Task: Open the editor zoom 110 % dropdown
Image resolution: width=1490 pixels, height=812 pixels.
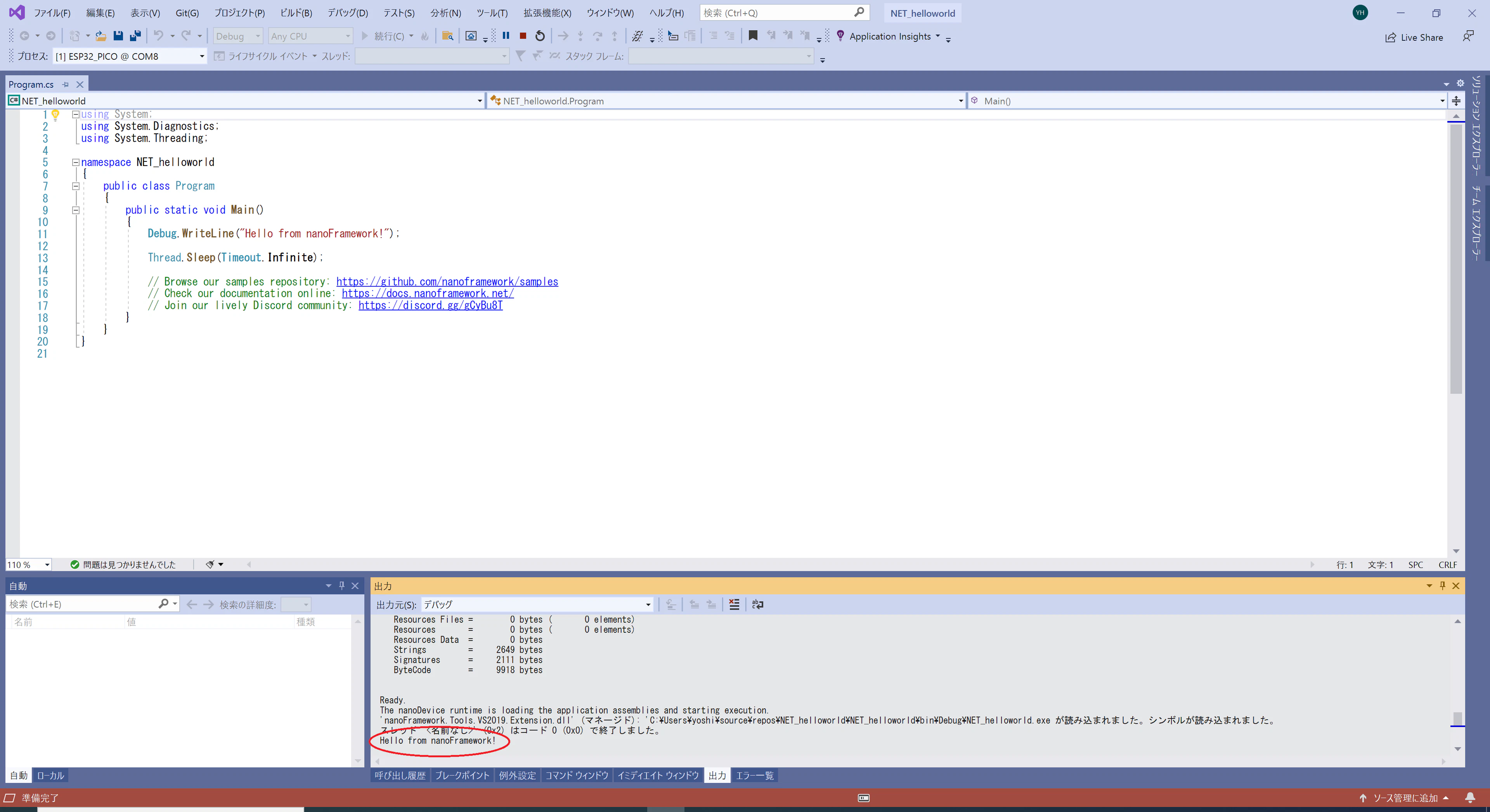Action: coord(47,564)
